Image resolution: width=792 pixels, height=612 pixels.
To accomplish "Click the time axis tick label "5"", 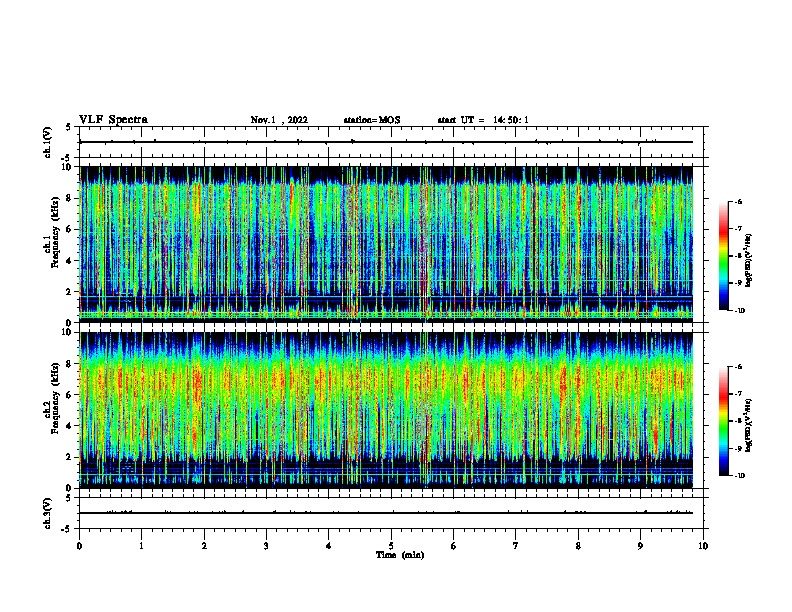I will (391, 546).
